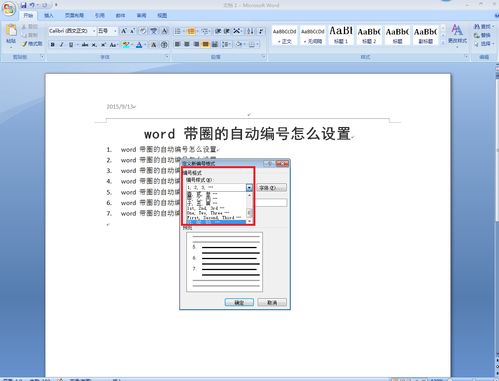Viewport: 499px width, 381px height.
Task: Click the Shrink Font icon
Action: (x=132, y=31)
